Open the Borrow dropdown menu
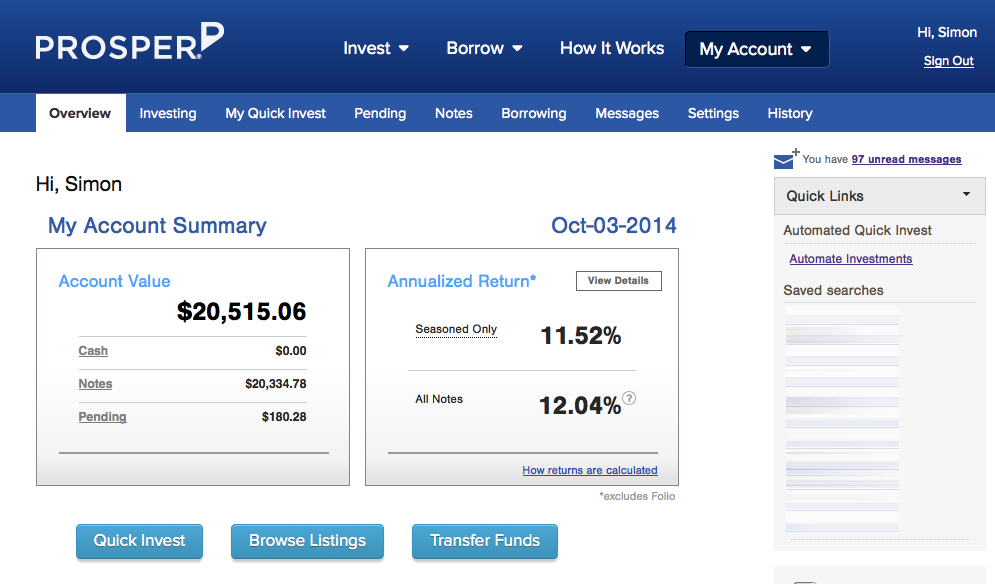The height and width of the screenshot is (584, 995). click(x=484, y=48)
